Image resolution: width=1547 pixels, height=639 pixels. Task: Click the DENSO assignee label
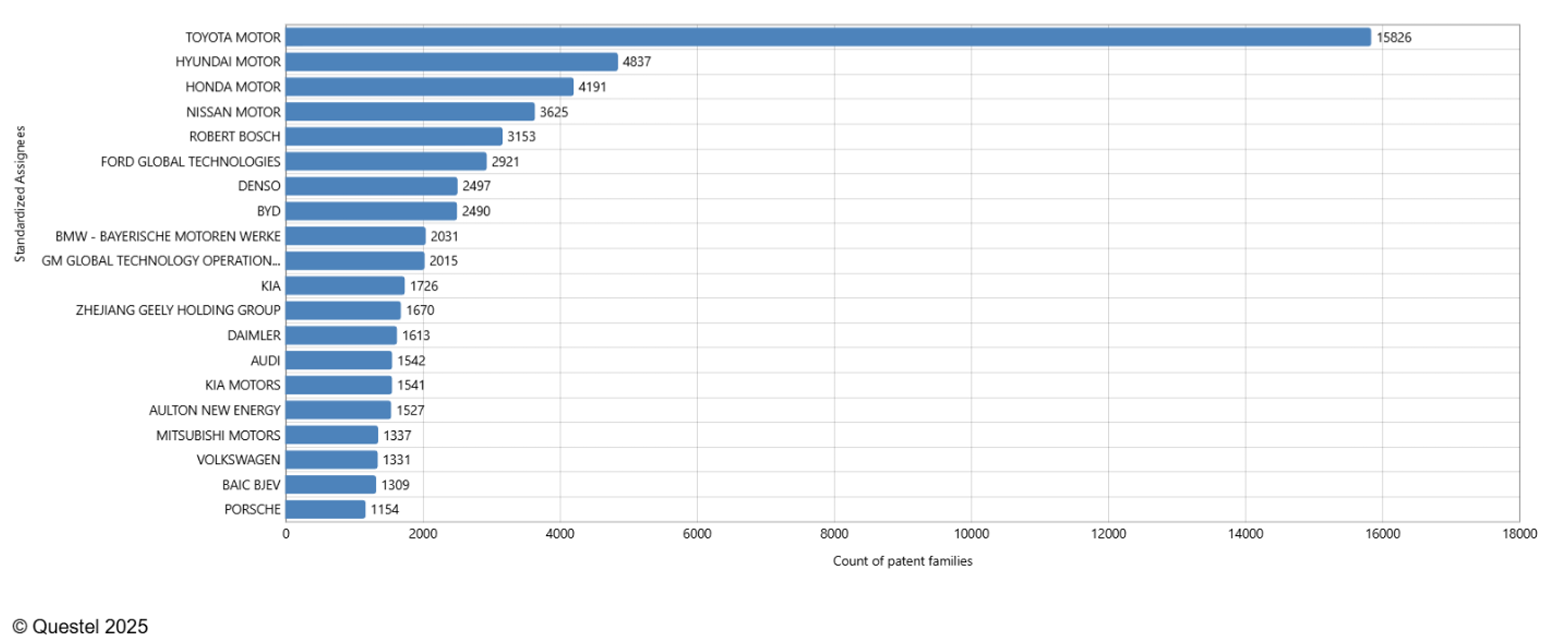259,186
